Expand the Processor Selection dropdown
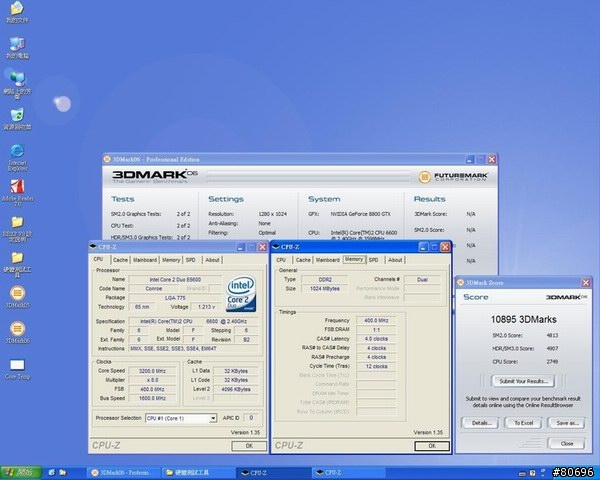Screen dimensions: 600x480 click(213, 418)
